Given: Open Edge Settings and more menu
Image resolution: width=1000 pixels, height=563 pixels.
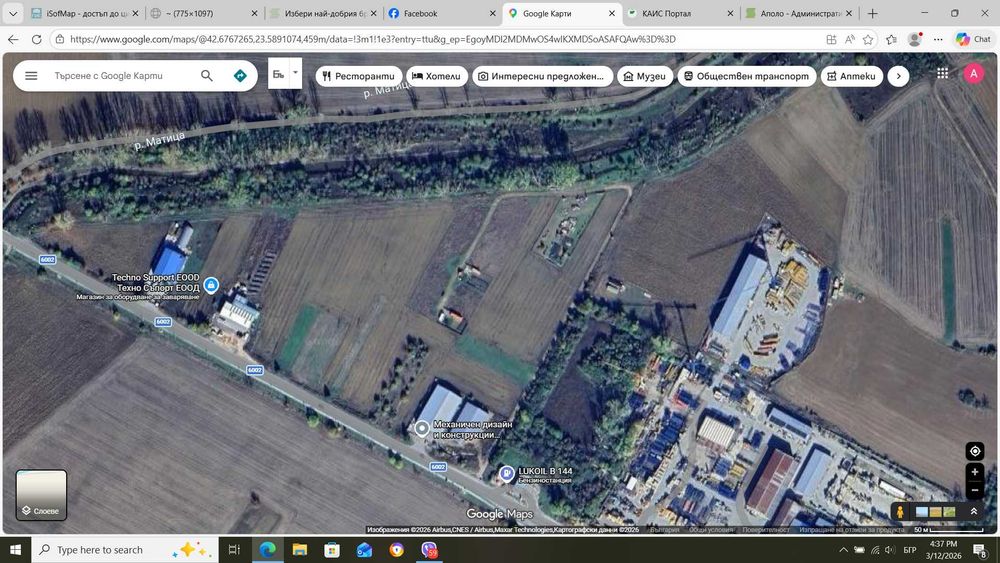Looking at the screenshot, I should pyautogui.click(x=938, y=40).
